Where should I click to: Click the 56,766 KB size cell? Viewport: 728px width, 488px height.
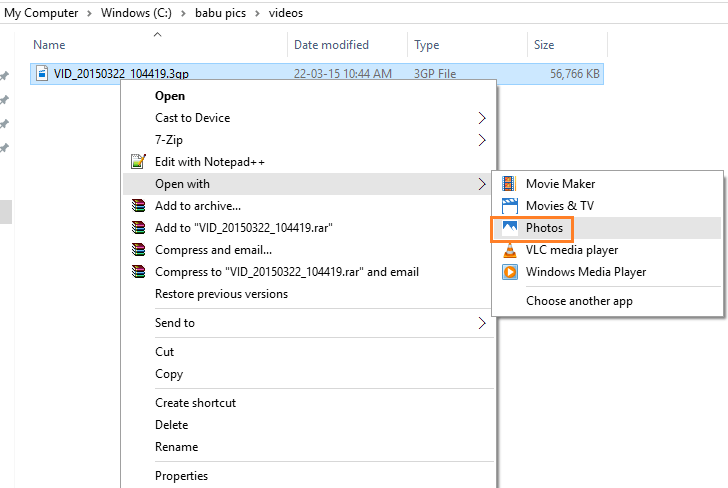click(x=575, y=74)
